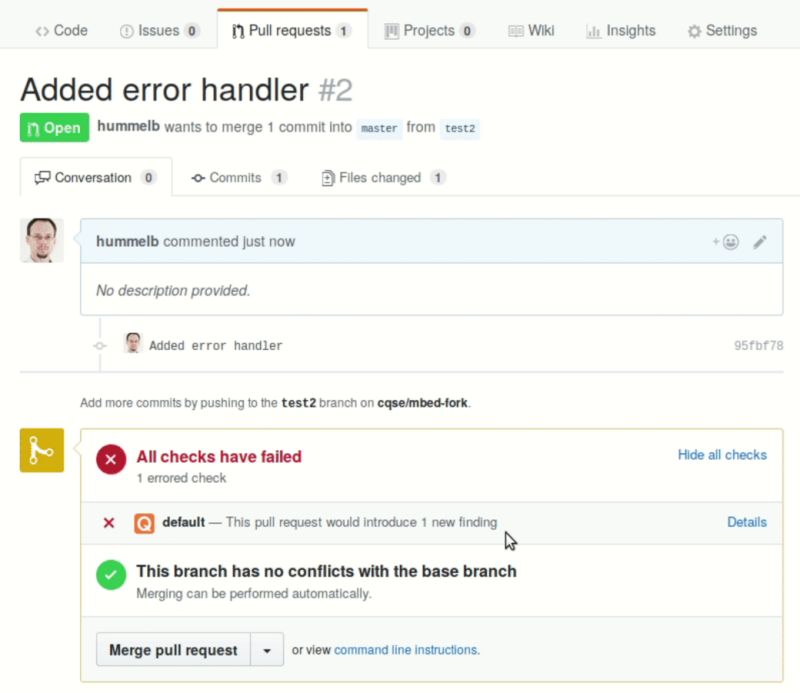This screenshot has height=693, width=800.
Task: Click Hide all checks to collapse checks
Action: point(722,455)
